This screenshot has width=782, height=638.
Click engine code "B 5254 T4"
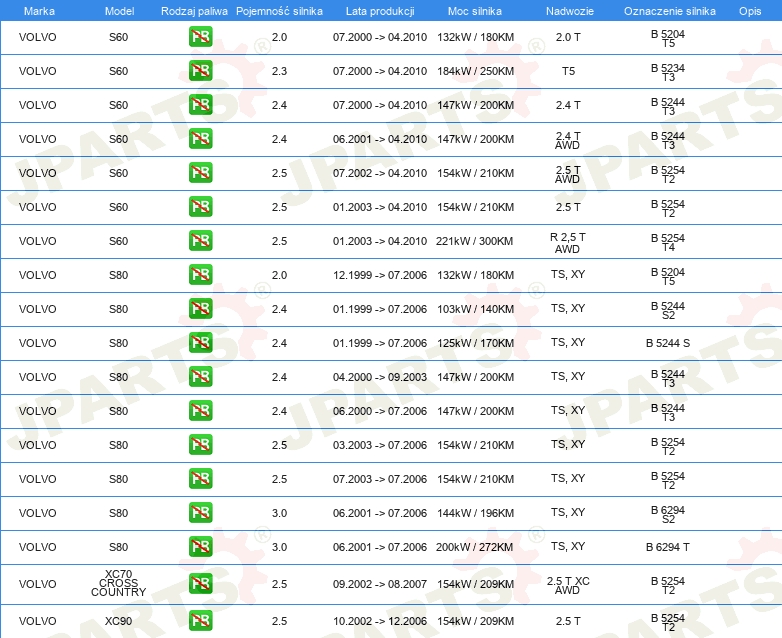click(x=668, y=242)
